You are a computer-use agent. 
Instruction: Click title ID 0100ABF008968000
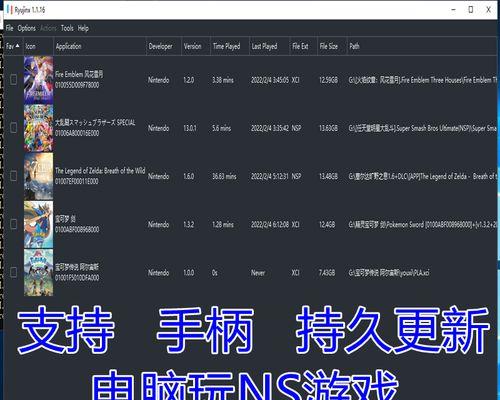coord(77,229)
